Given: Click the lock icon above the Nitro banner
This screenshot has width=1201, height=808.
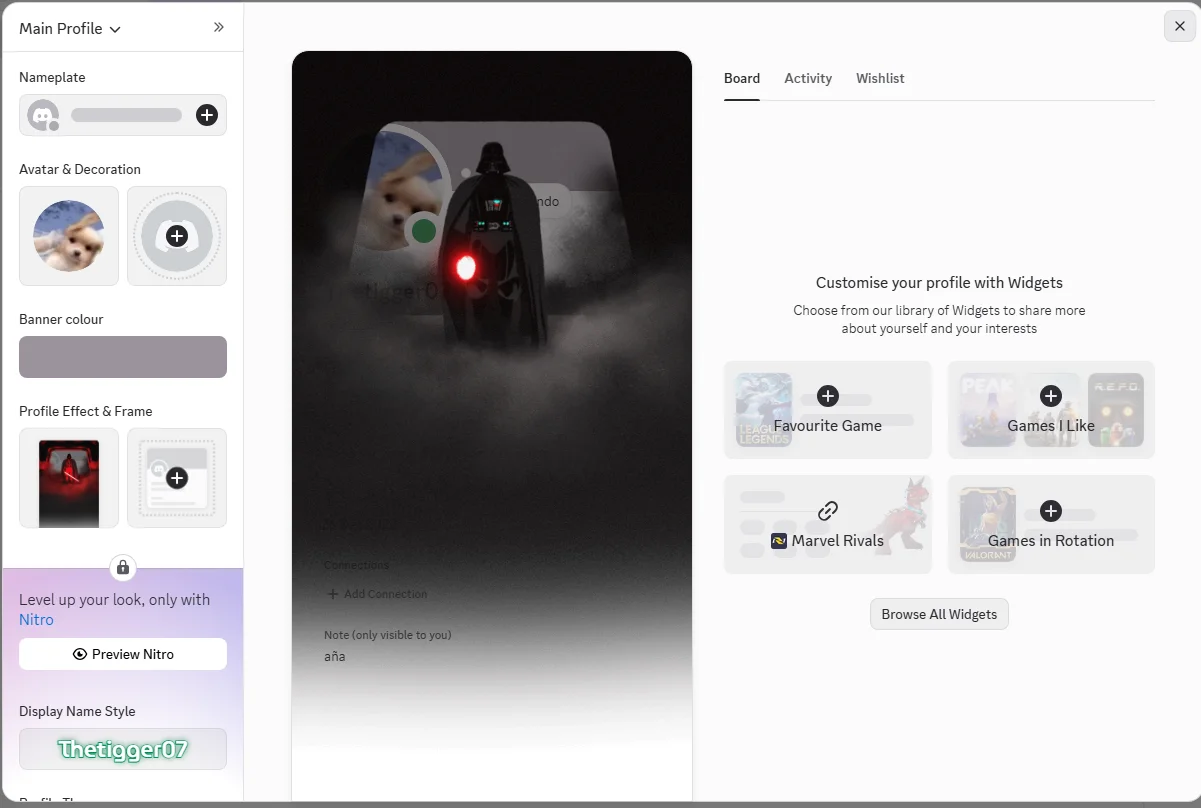Looking at the screenshot, I should click(123, 568).
